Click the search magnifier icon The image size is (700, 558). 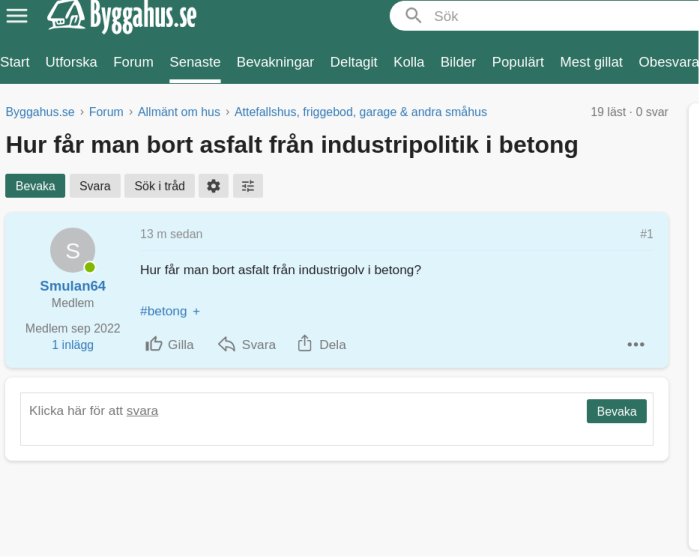[x=413, y=16]
